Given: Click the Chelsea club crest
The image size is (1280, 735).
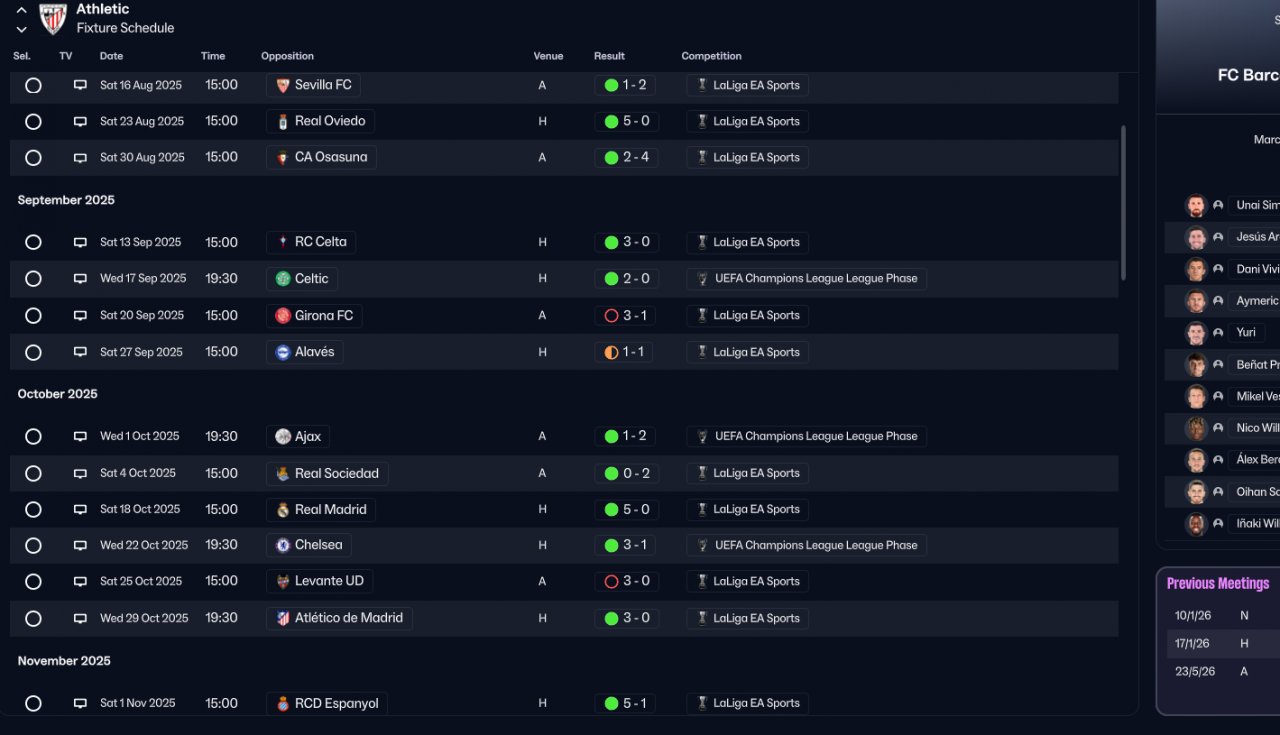Looking at the screenshot, I should pyautogui.click(x=283, y=546).
